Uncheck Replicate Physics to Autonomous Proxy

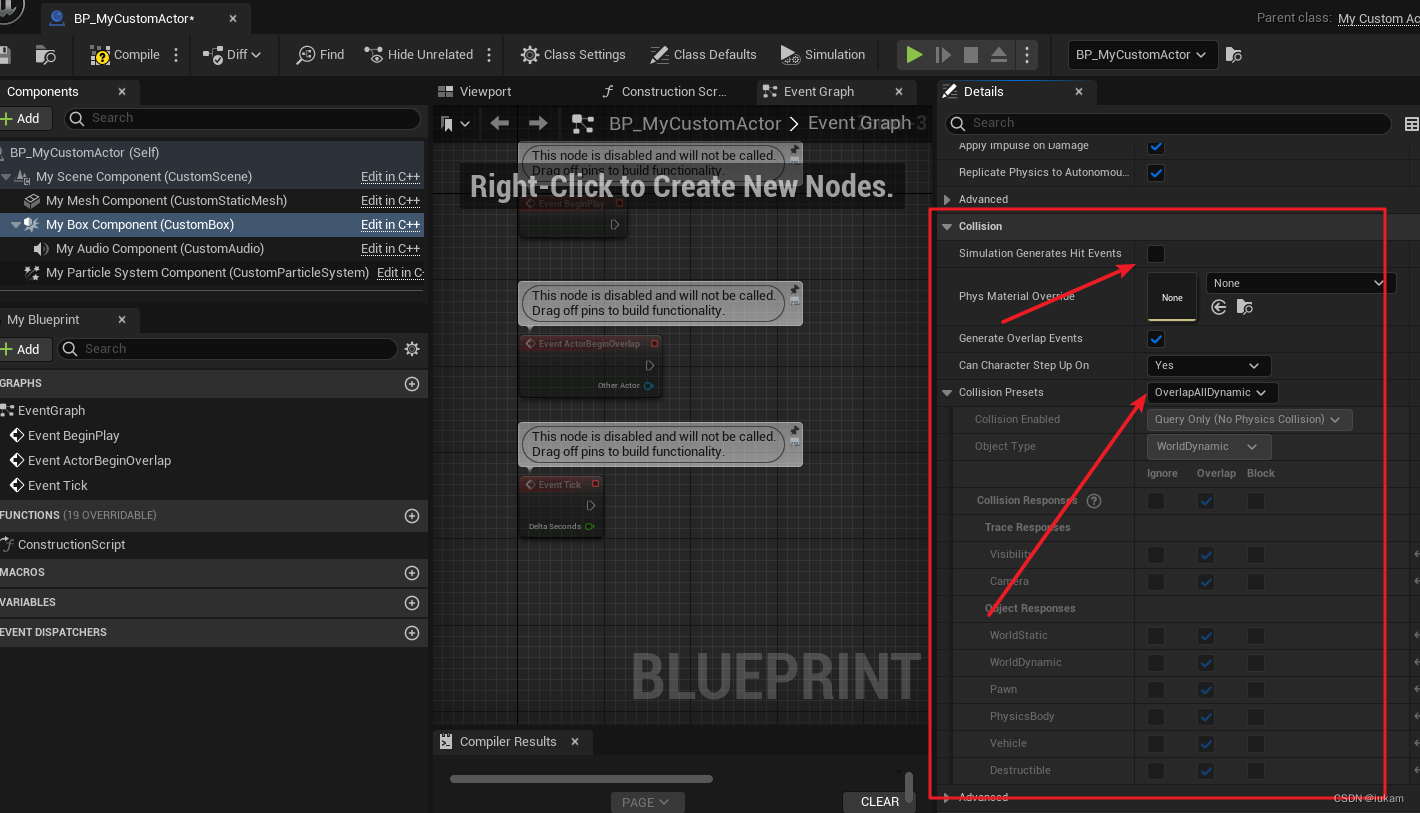1156,173
